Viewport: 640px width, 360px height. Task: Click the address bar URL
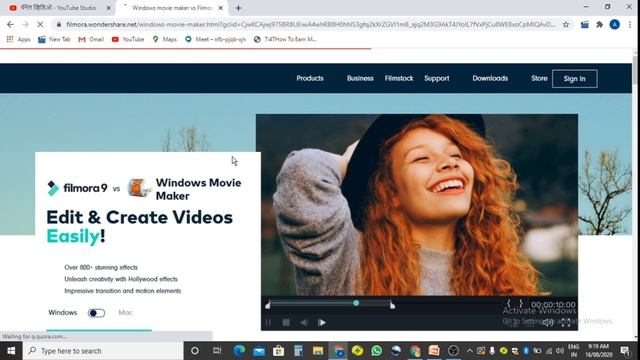coord(311,24)
